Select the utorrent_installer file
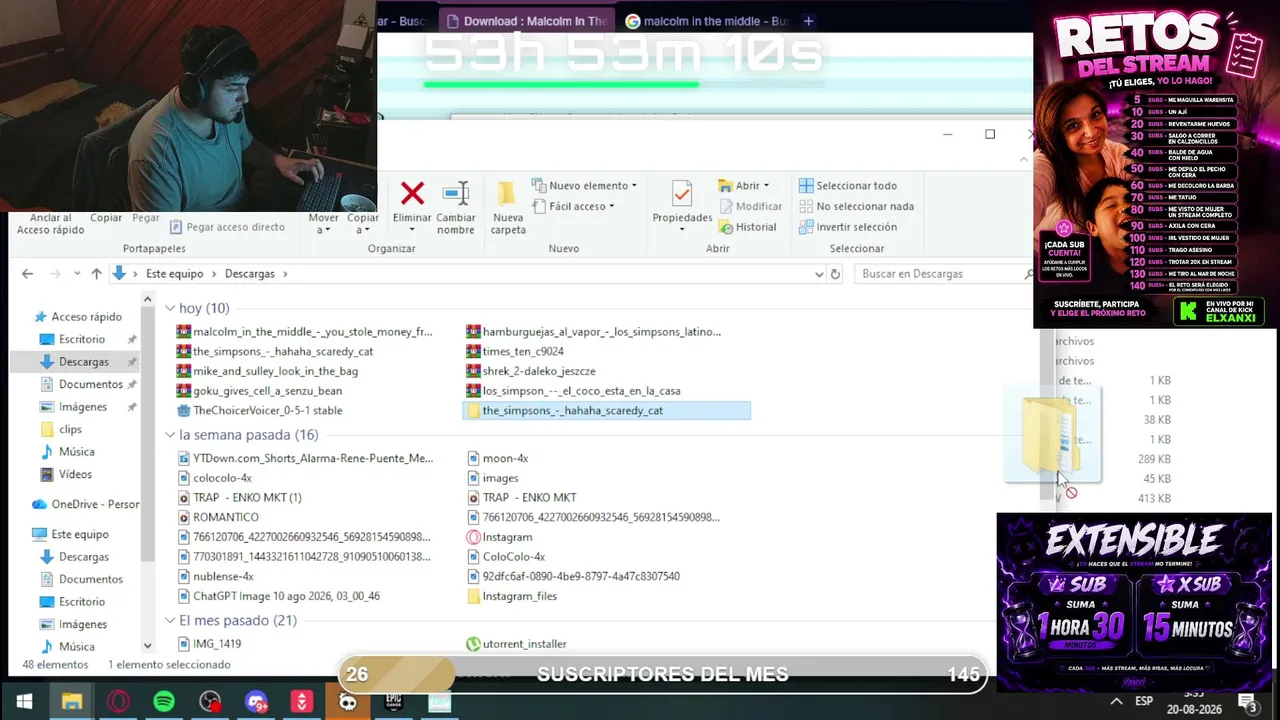The height and width of the screenshot is (720, 1280). point(516,644)
